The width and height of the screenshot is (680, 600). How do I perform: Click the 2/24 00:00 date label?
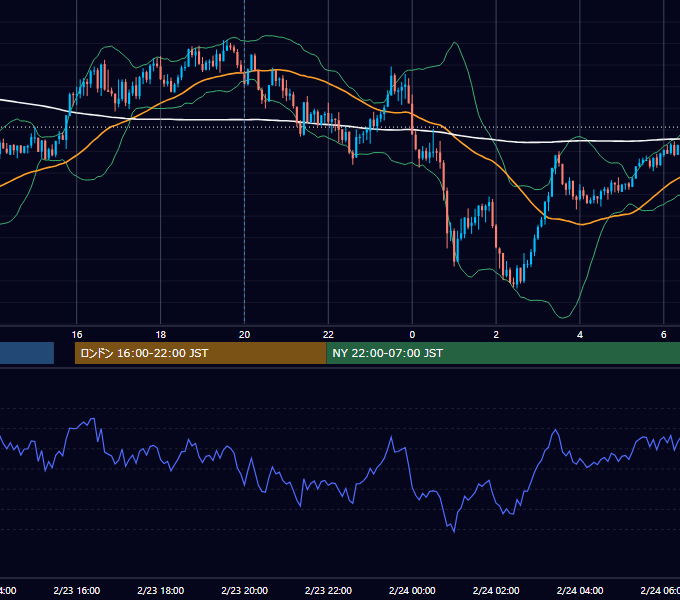click(412, 590)
